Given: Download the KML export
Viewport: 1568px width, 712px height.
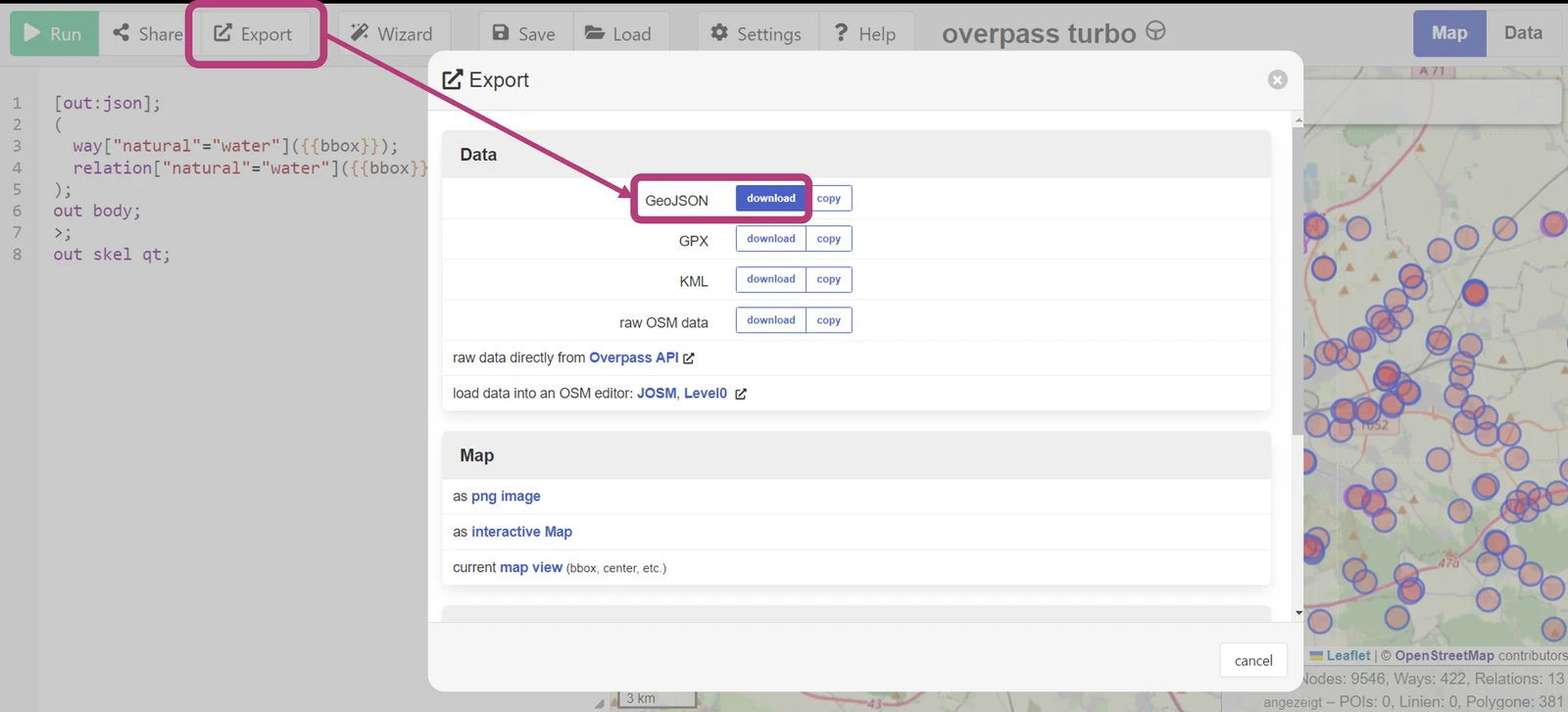Looking at the screenshot, I should (771, 279).
